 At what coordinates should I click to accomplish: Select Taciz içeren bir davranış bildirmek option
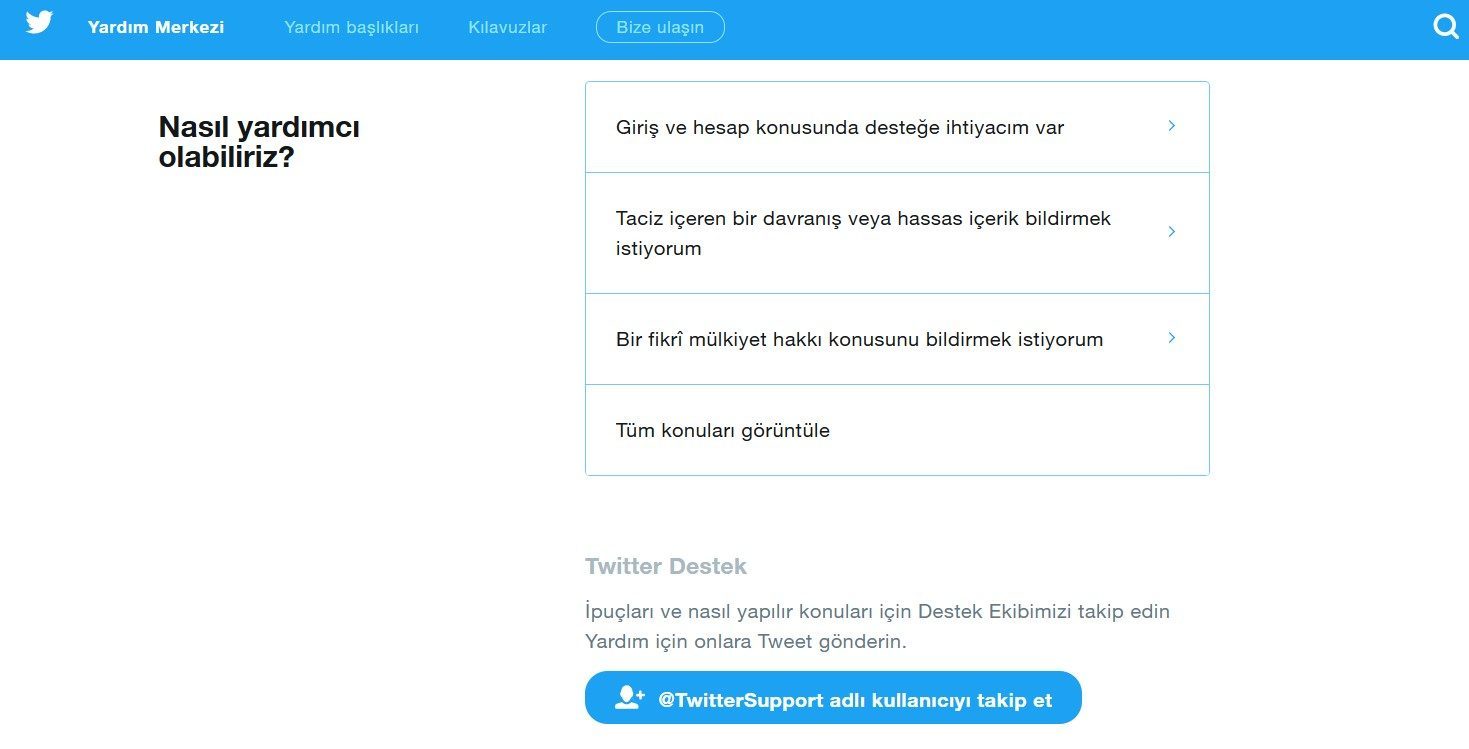(x=897, y=233)
